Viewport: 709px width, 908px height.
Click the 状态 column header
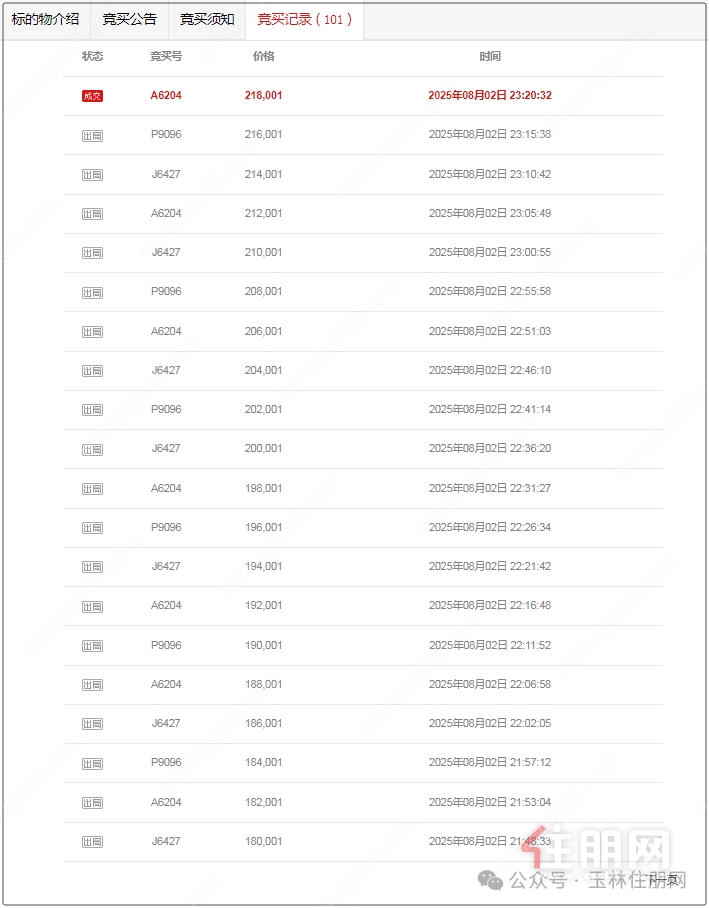[x=92, y=56]
